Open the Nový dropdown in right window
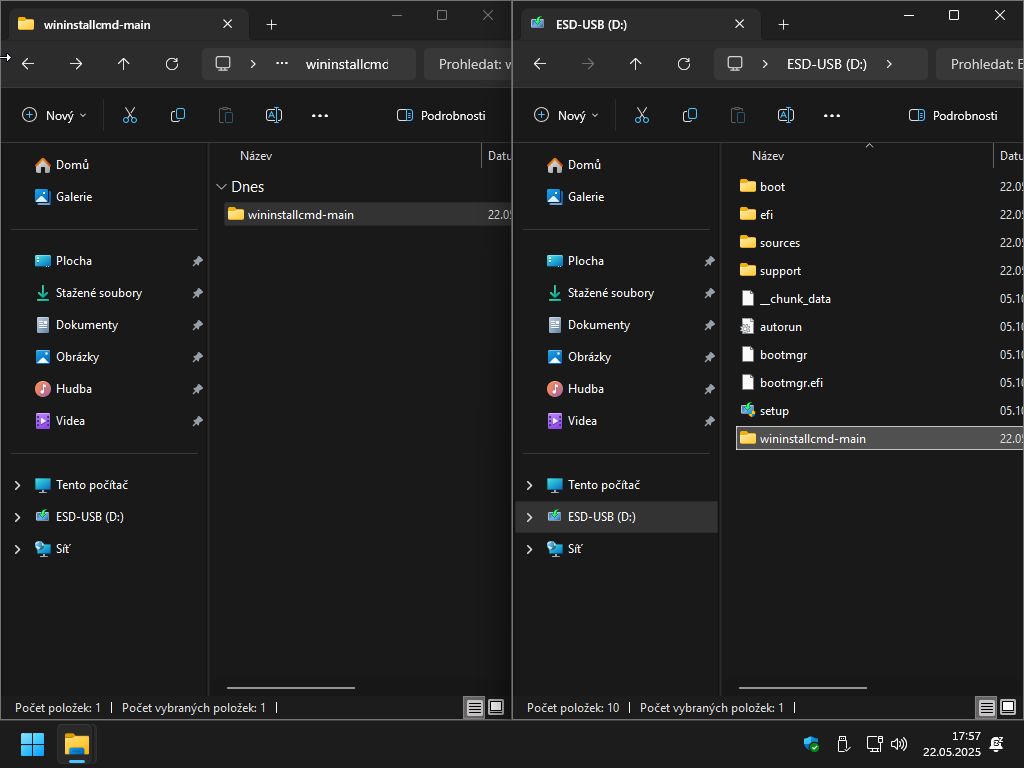The height and width of the screenshot is (768, 1024). (566, 116)
